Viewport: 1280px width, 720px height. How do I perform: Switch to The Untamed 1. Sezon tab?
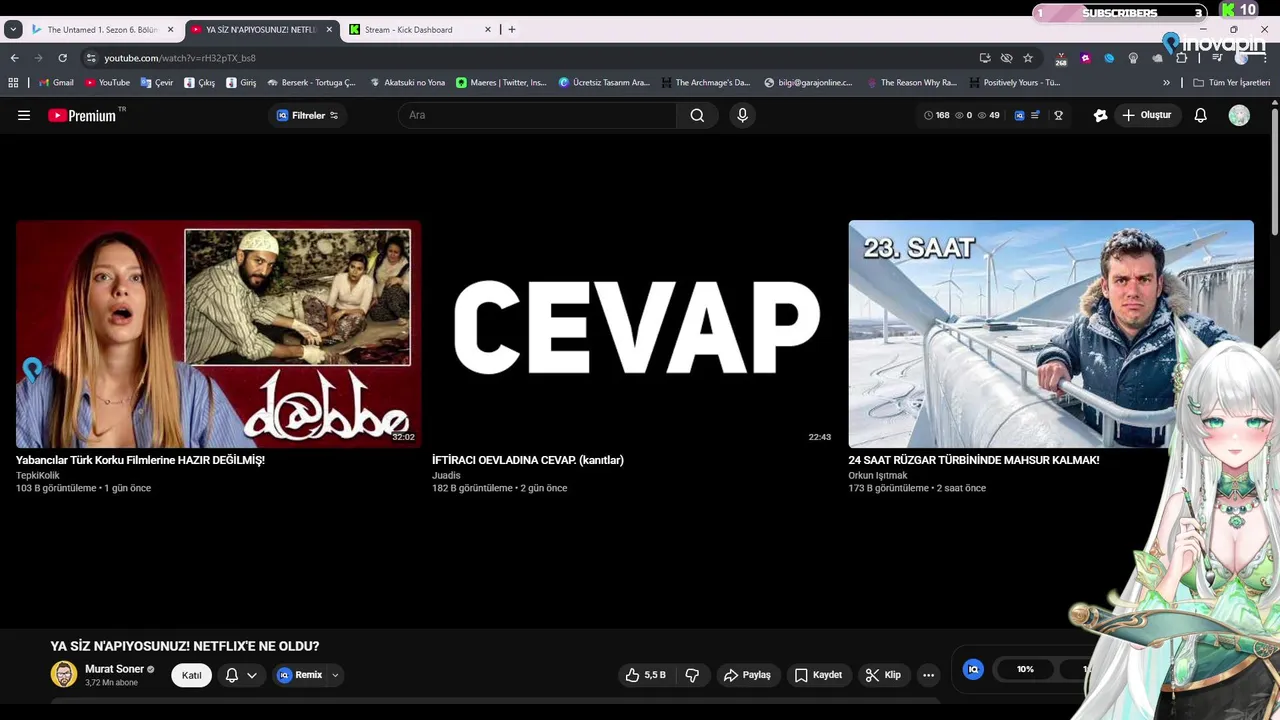103,30
